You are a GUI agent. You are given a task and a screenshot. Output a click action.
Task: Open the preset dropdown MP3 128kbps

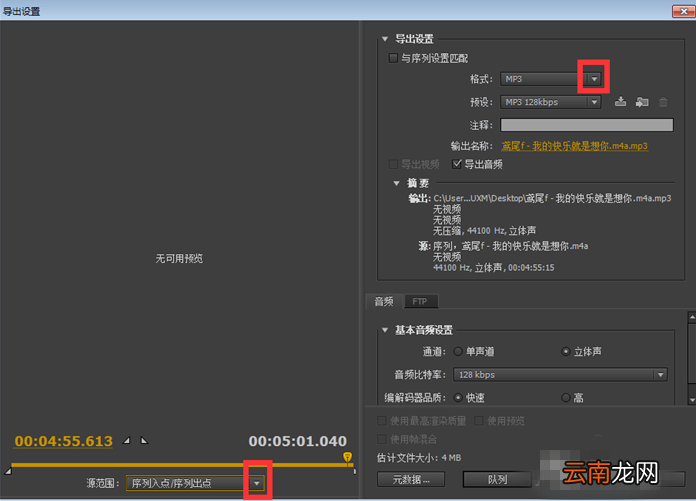(550, 102)
